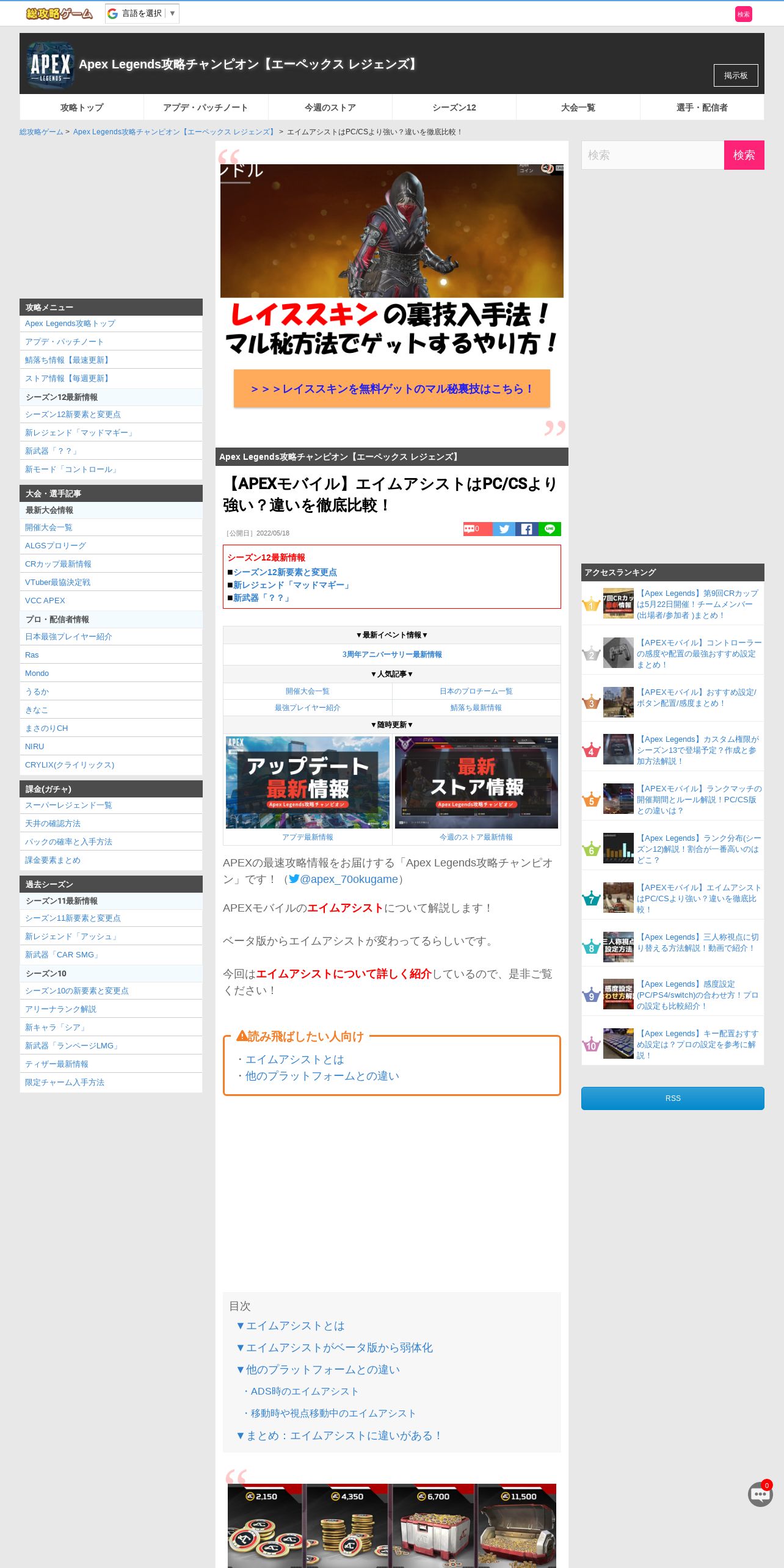This screenshot has height=1568, width=784.
Task: Click the large pink 検索 search button
Action: point(744,155)
